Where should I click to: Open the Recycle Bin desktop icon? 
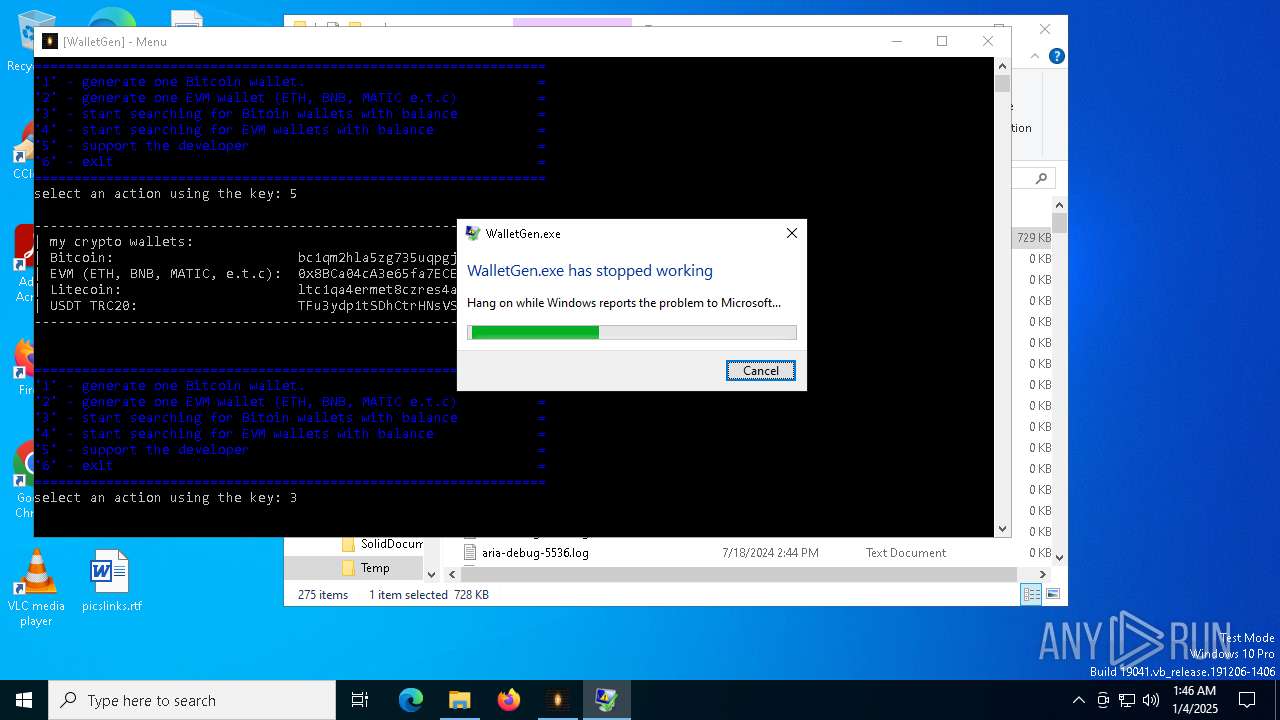(x=35, y=40)
